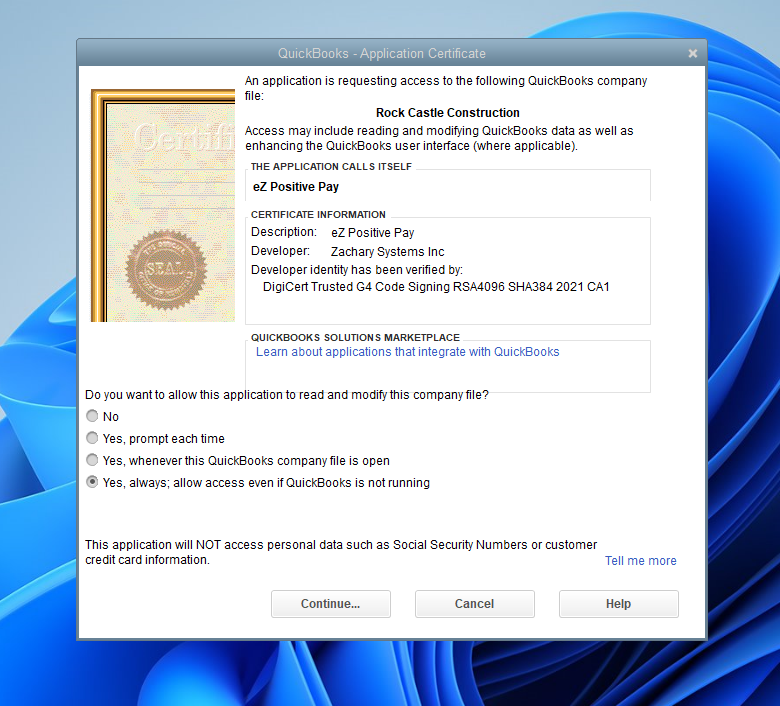This screenshot has height=706, width=780.
Task: Click the developer name Zachary Systems Inc
Action: click(x=387, y=252)
